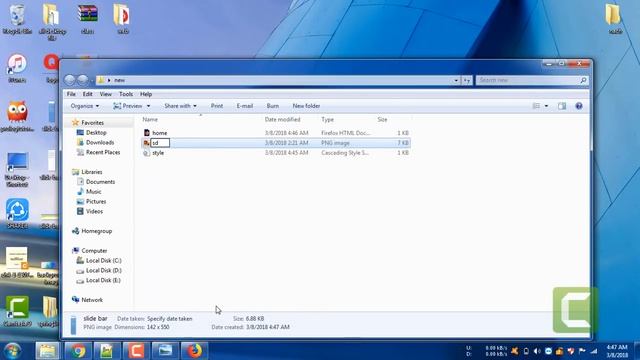
Task: Open Local Disk (D:)
Action: 103,270
